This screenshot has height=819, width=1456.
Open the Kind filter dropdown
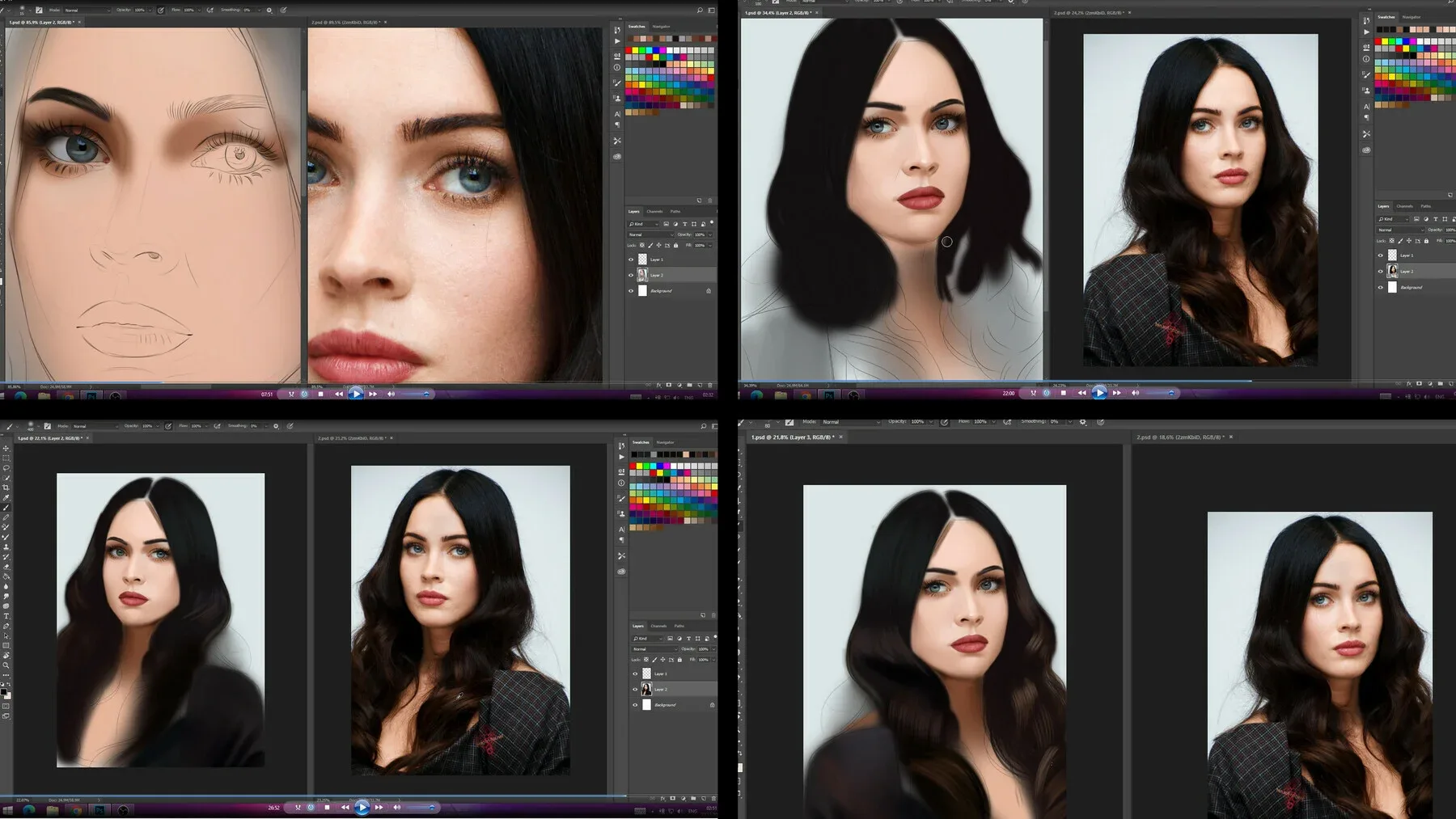pyautogui.click(x=647, y=639)
